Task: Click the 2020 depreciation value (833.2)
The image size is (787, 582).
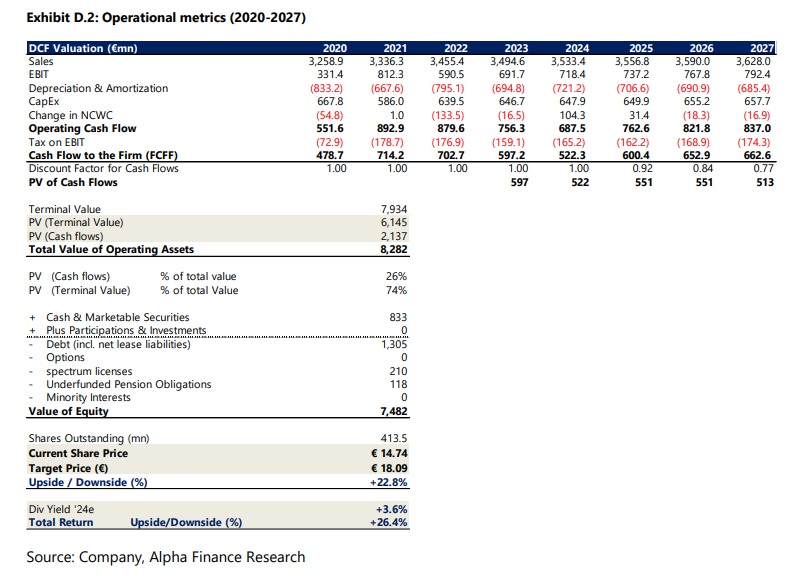Action: [x=326, y=88]
